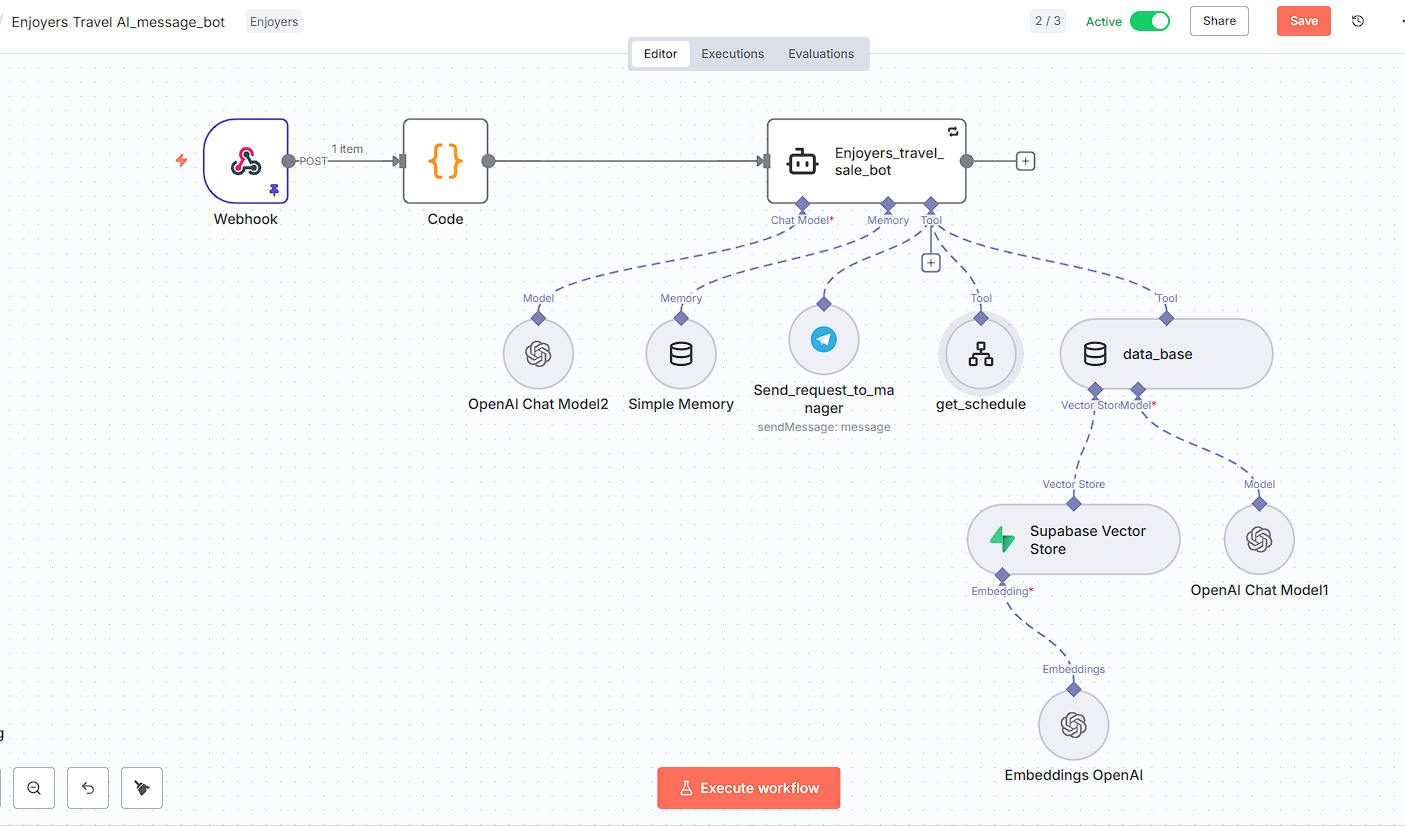Open the Enjoyers_travel_sale_bot agent node

click(866, 161)
